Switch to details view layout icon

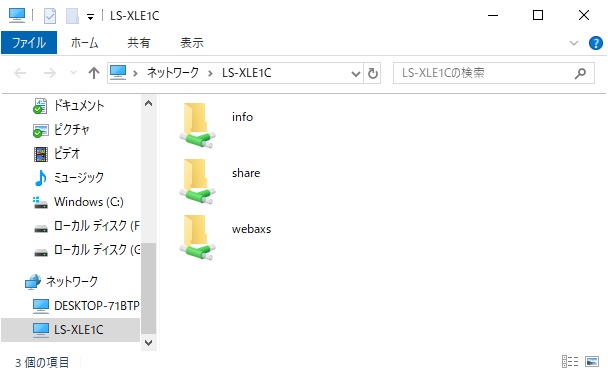(570, 361)
